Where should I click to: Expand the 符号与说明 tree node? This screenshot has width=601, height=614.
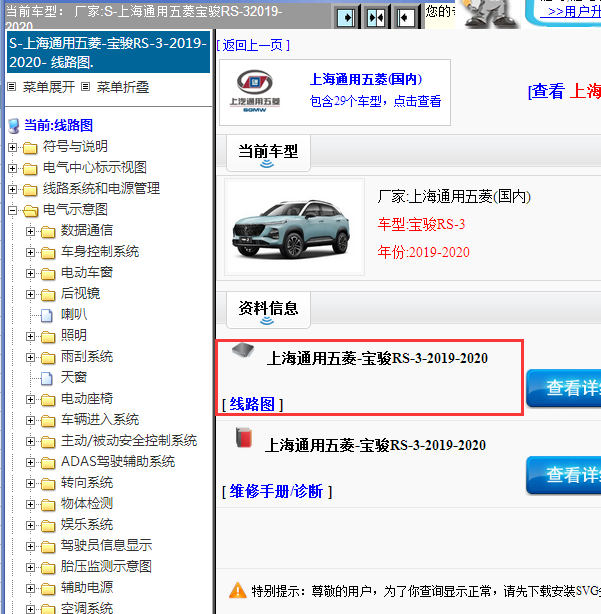(x=13, y=148)
